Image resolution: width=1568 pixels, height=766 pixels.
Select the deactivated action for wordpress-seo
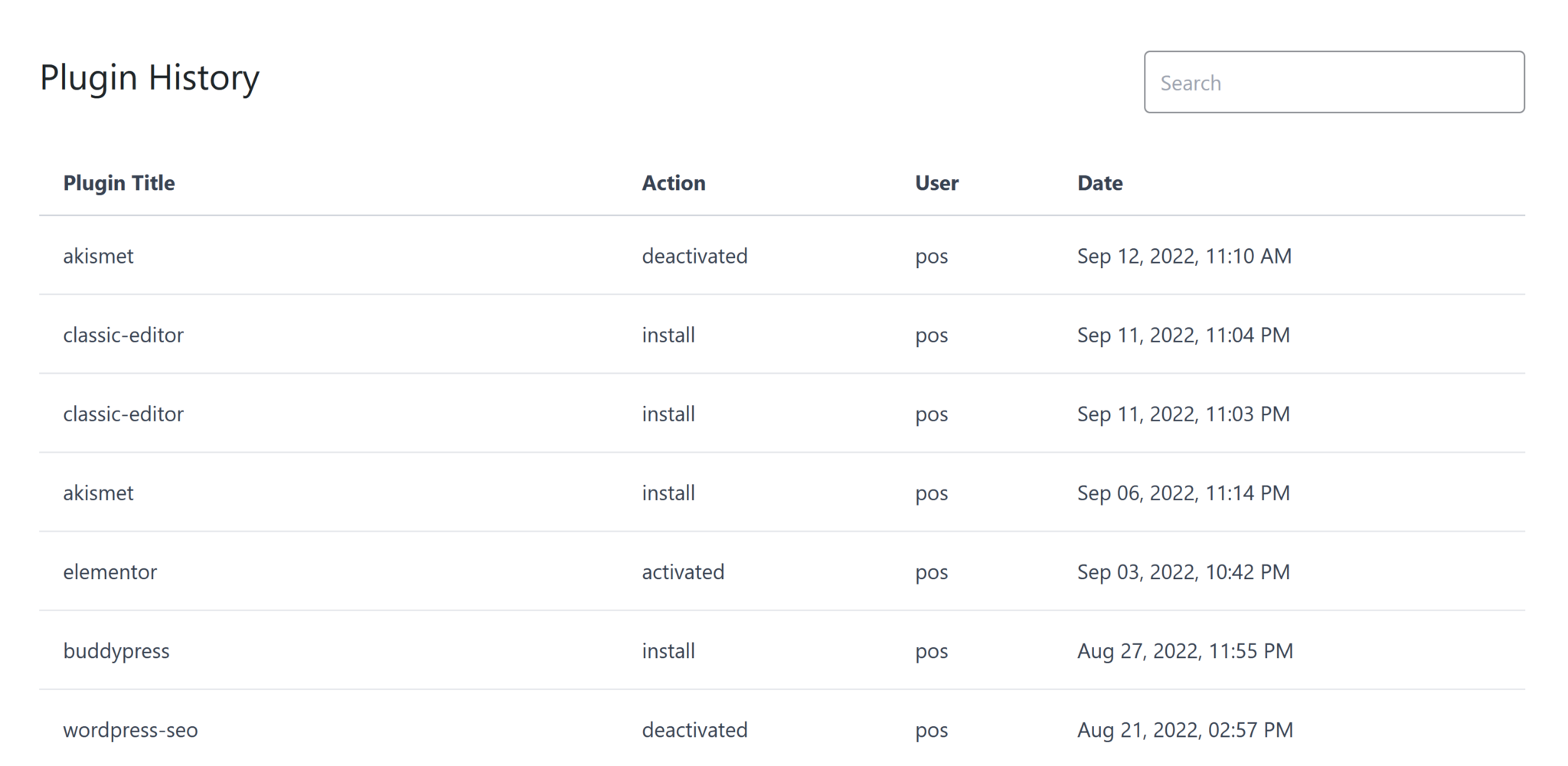[x=694, y=730]
